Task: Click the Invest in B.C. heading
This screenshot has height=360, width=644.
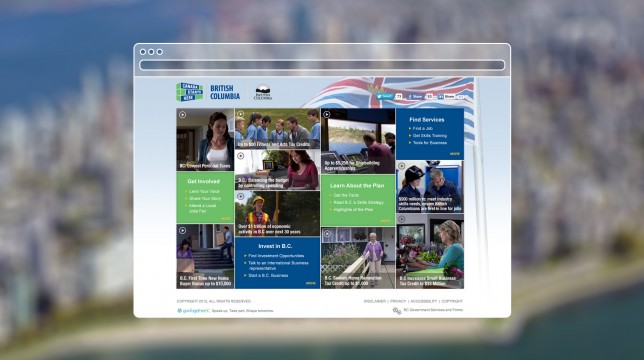Action: tap(275, 246)
